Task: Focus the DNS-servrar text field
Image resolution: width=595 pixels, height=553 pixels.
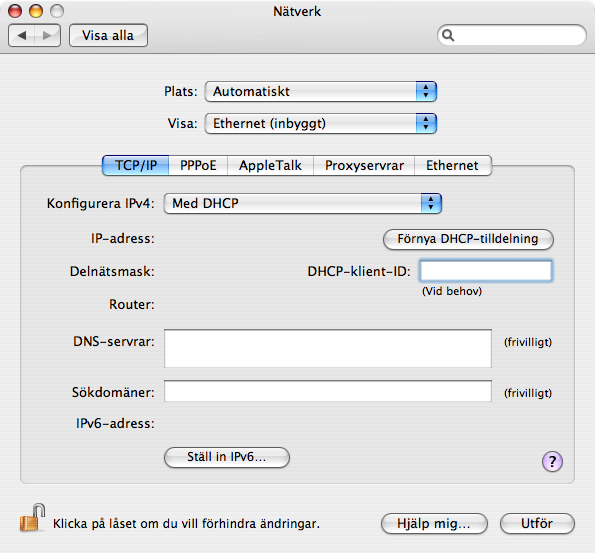Action: (328, 348)
